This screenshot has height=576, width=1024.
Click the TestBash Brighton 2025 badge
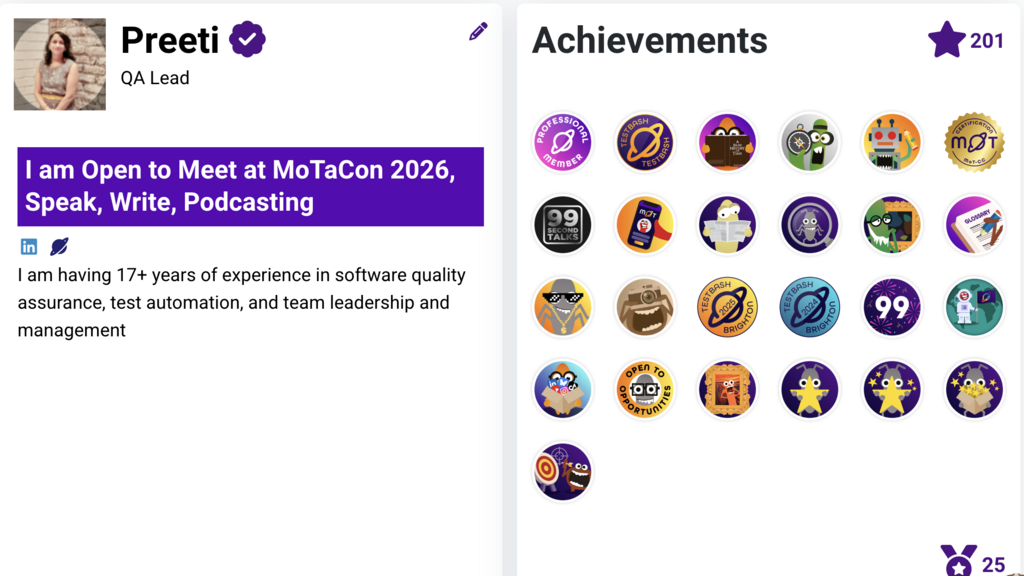tap(727, 307)
